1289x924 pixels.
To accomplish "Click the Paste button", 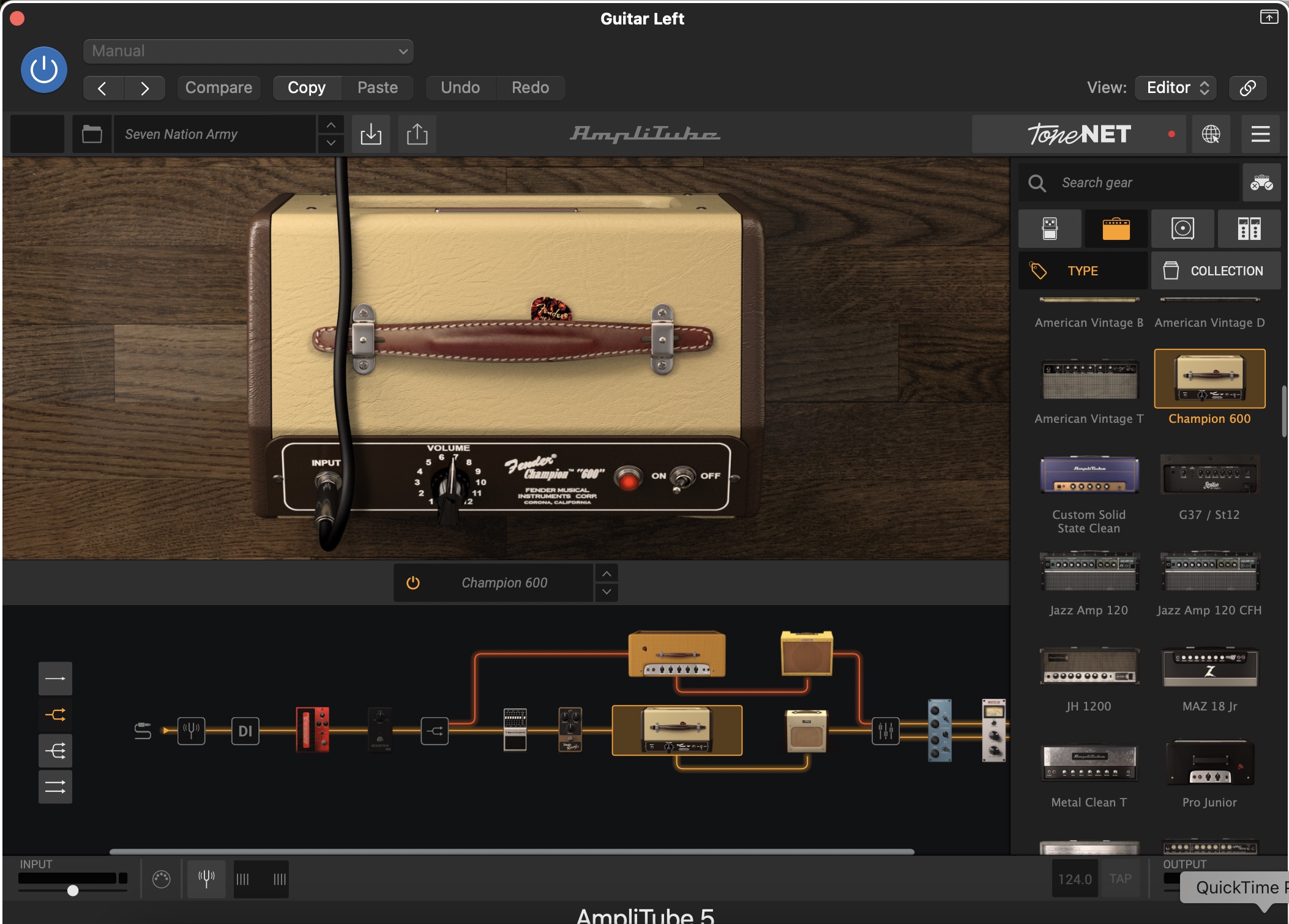I will pyautogui.click(x=378, y=88).
